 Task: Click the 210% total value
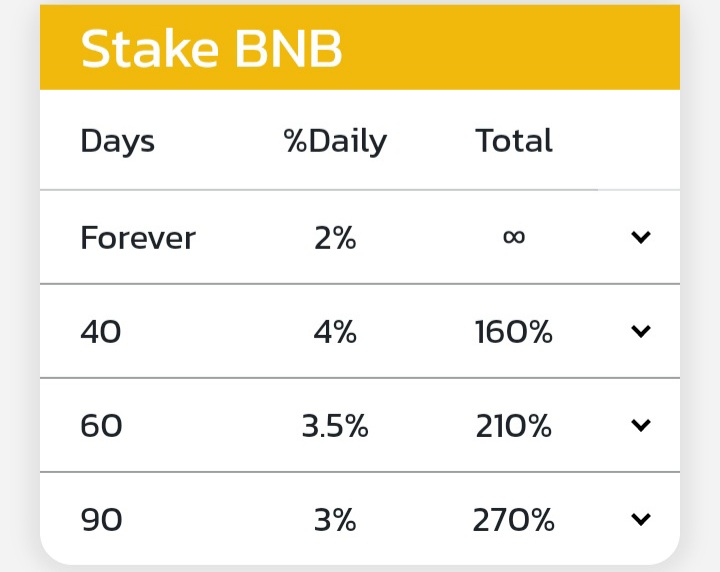point(514,426)
